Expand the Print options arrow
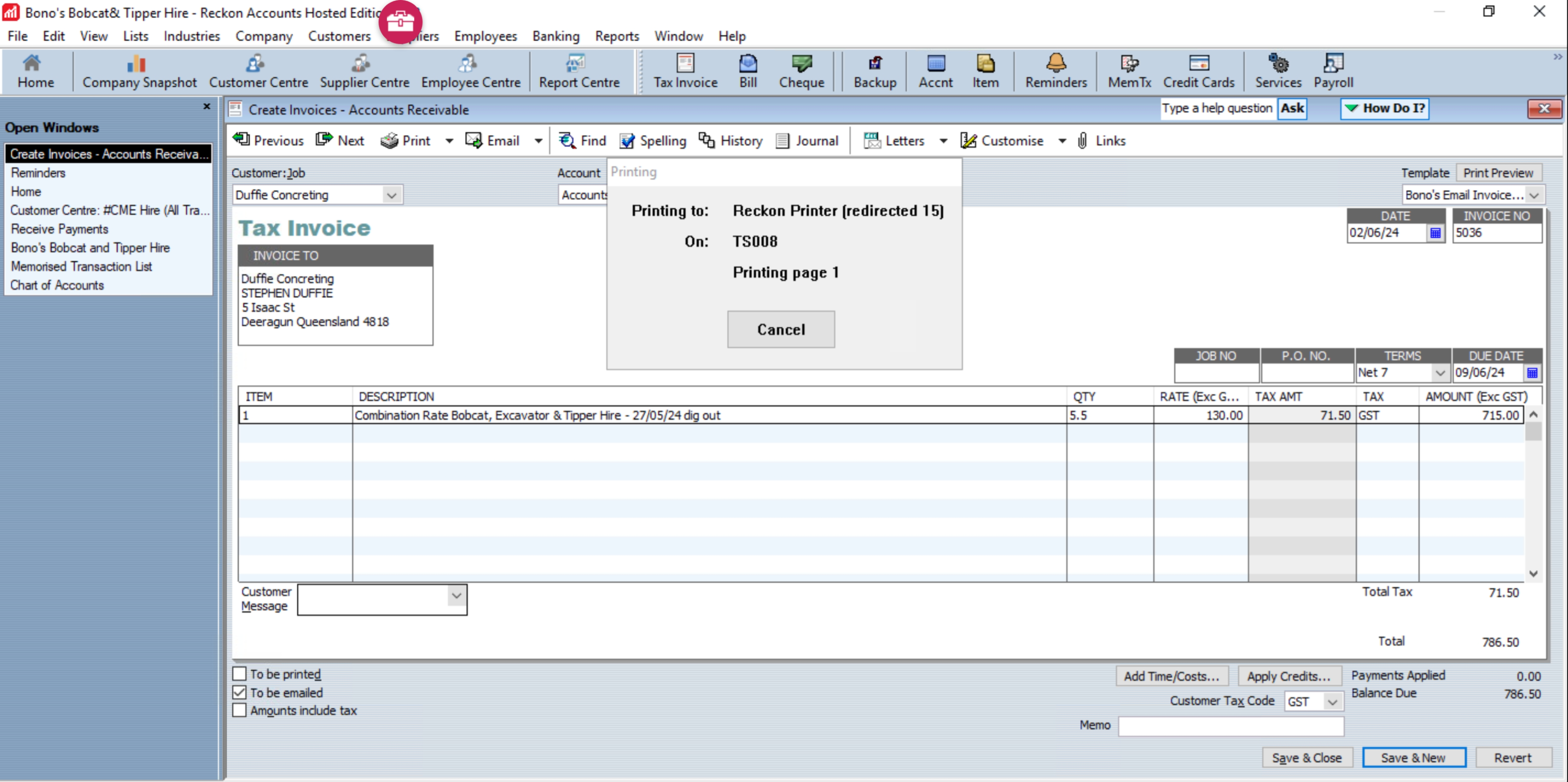This screenshot has height=782, width=1568. click(449, 141)
